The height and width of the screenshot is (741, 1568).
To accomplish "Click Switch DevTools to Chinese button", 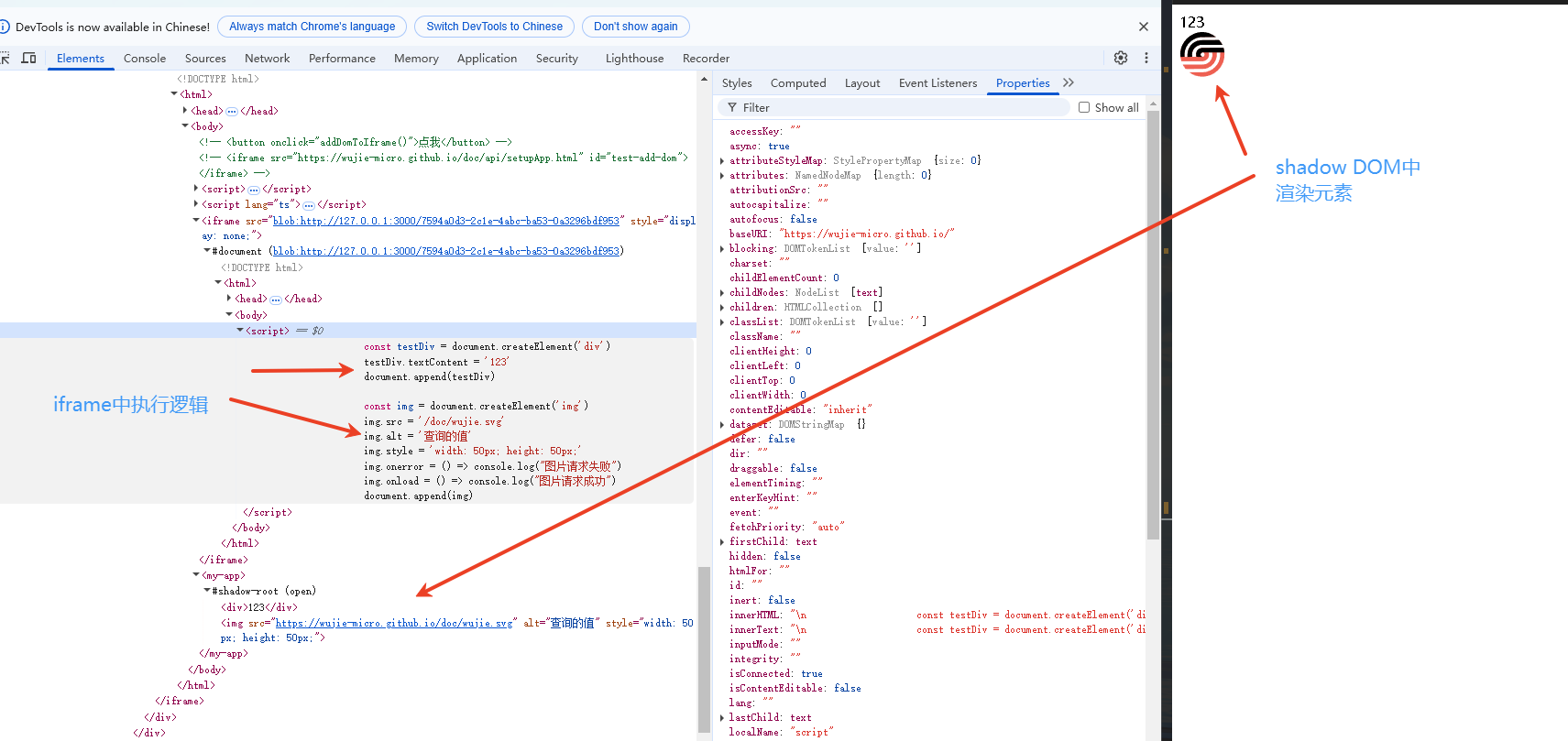I will coord(495,27).
